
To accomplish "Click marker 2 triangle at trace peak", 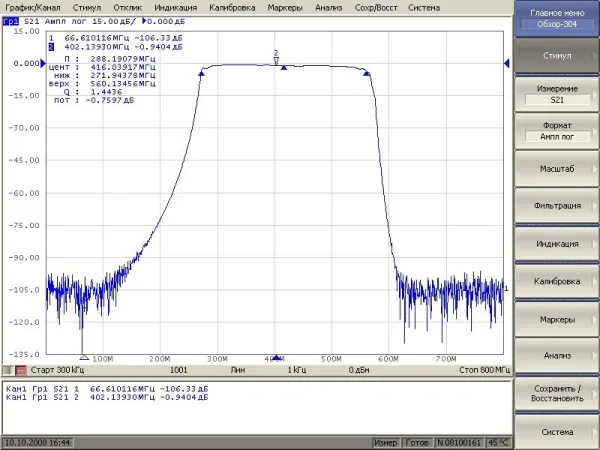I will [276, 60].
